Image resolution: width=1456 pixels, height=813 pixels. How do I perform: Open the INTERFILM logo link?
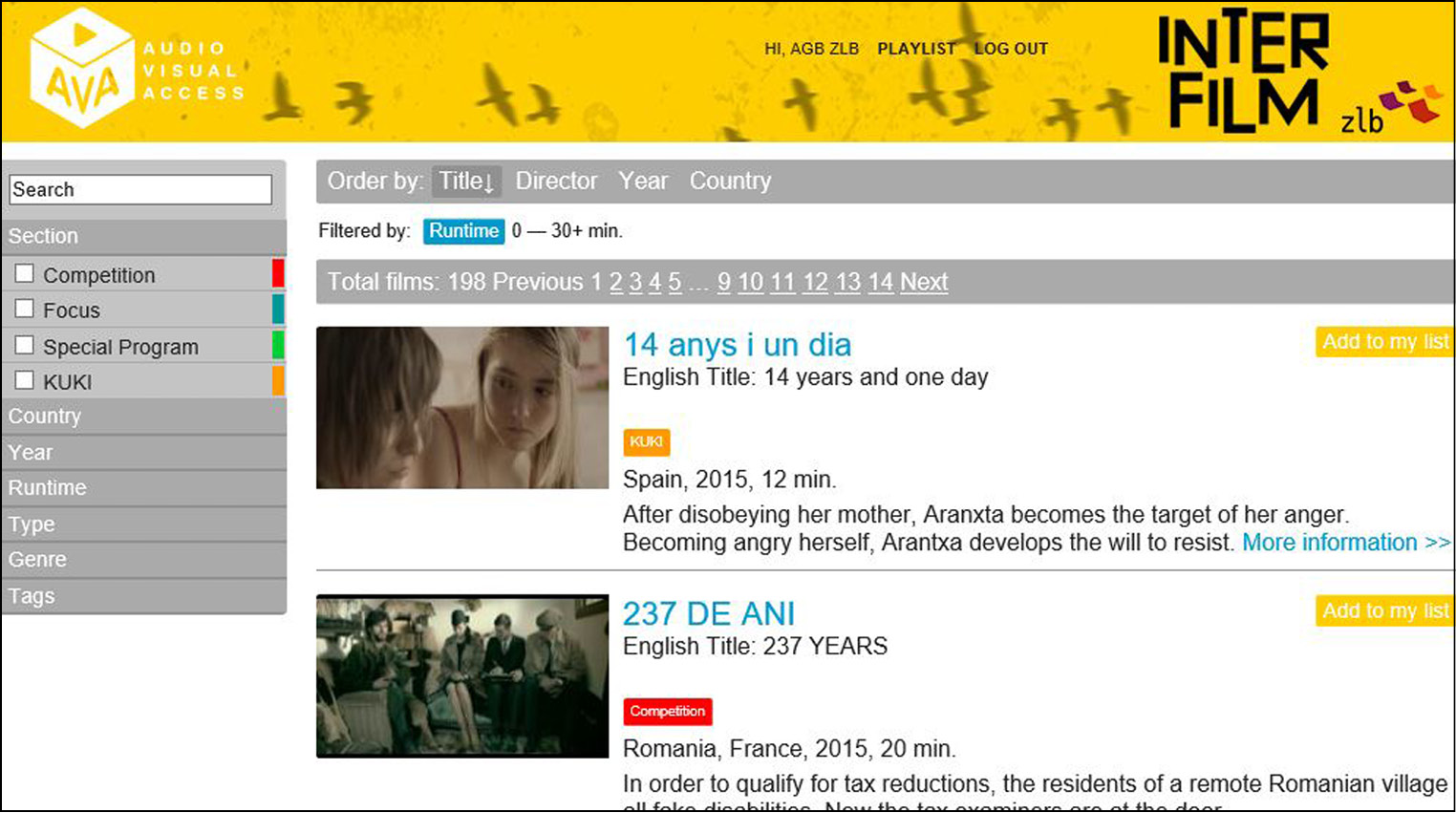(1243, 70)
